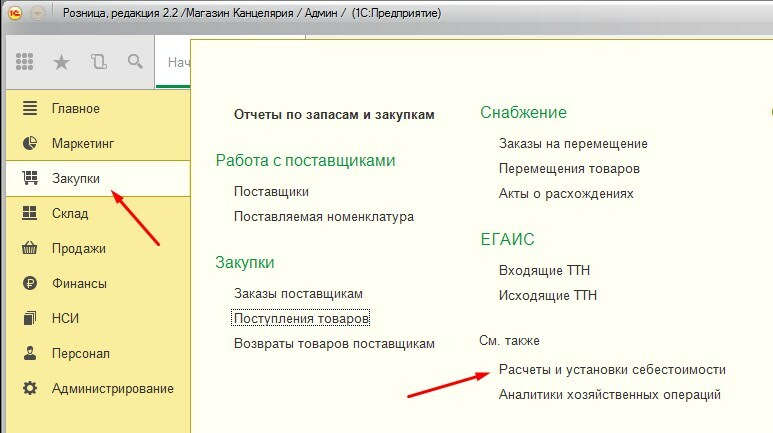Open Расчеты и установки себестоимости
This screenshot has height=433, width=773.
[612, 370]
